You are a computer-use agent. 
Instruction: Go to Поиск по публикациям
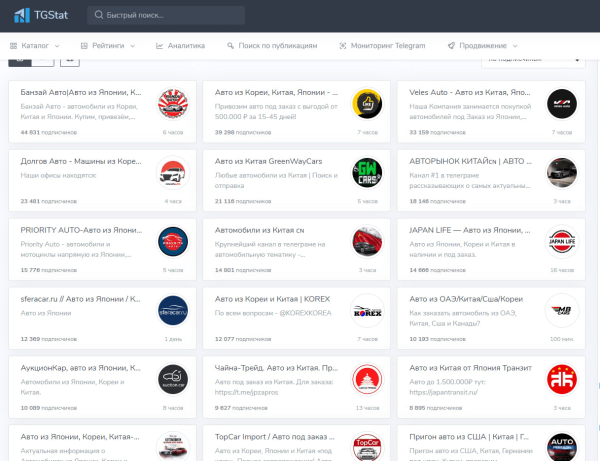tap(272, 46)
